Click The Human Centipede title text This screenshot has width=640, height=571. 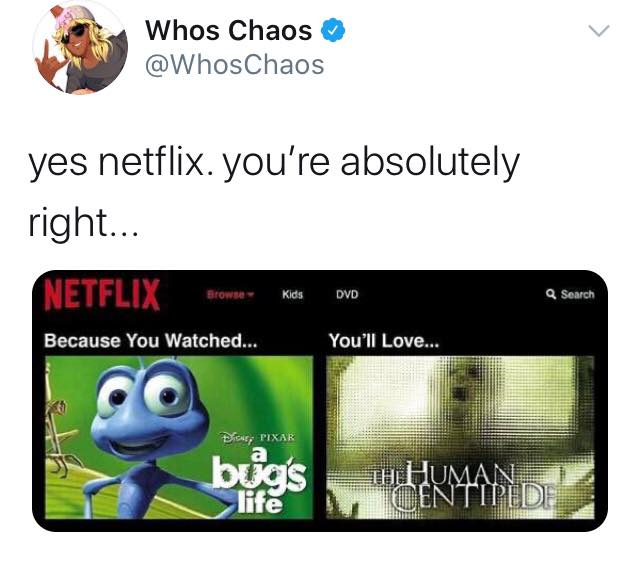coord(463,486)
